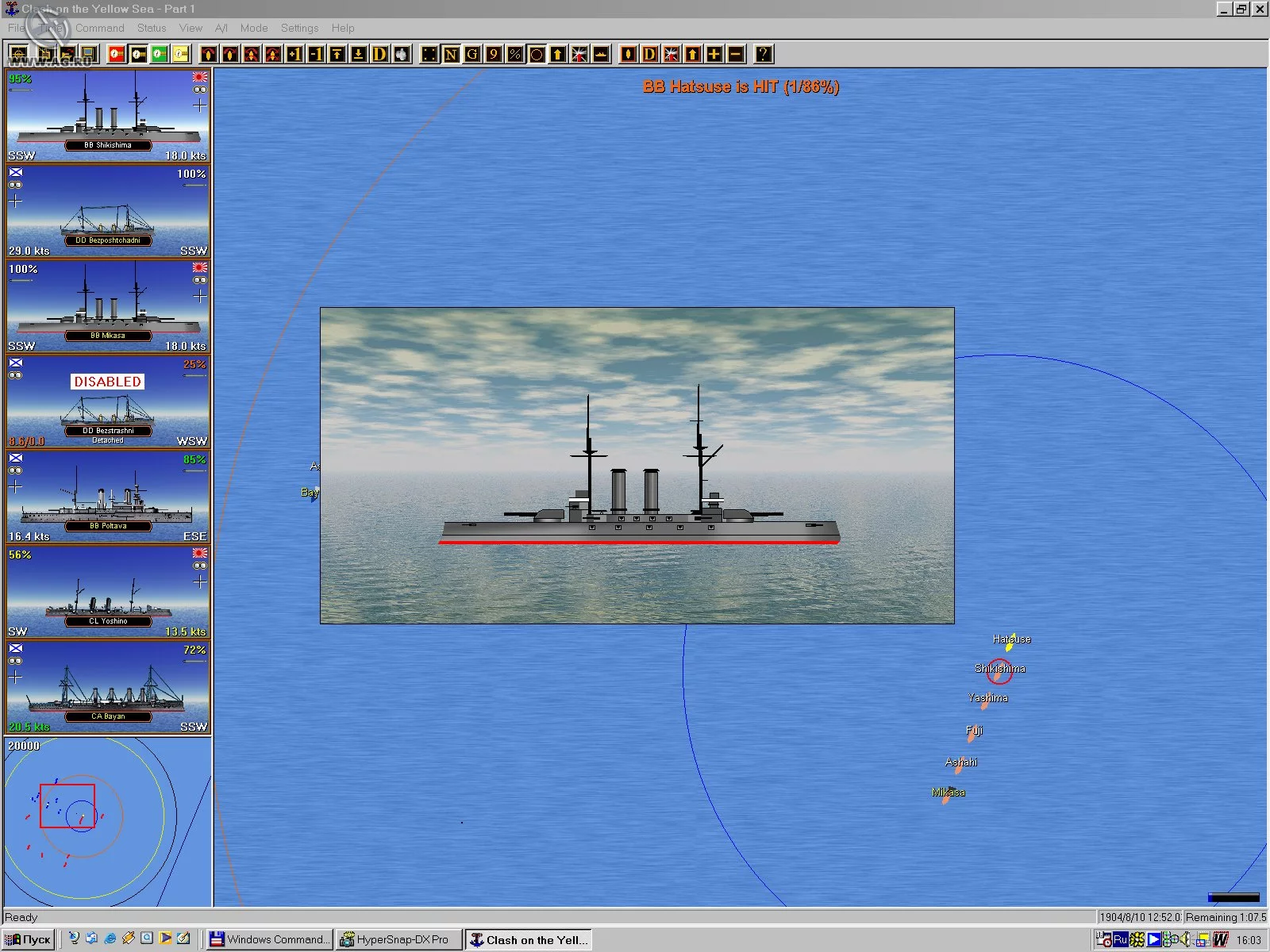
Task: Click the down-arrow-to-bar toolbar icon
Action: click(x=359, y=54)
